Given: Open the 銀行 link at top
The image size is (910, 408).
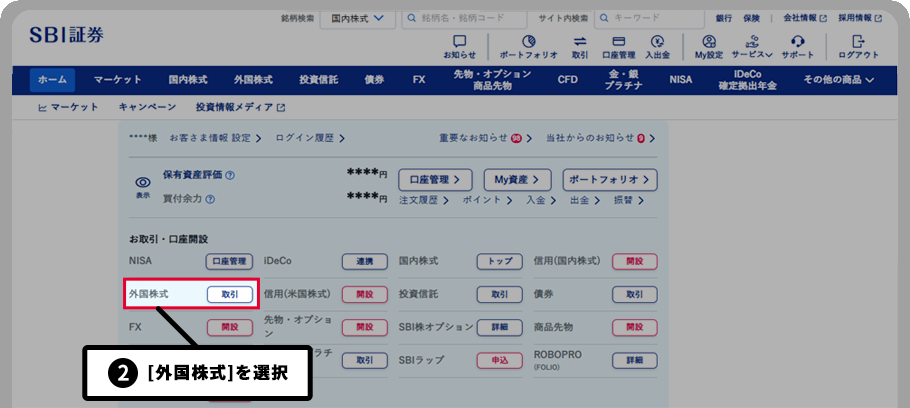Looking at the screenshot, I should [724, 19].
